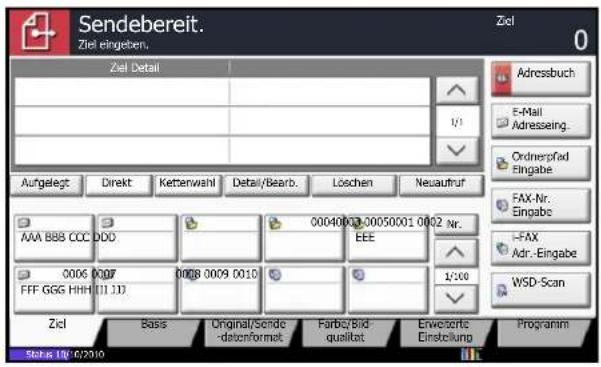The image size is (601, 367).
Task: Tap the red Send function icon
Action: click(x=39, y=33)
